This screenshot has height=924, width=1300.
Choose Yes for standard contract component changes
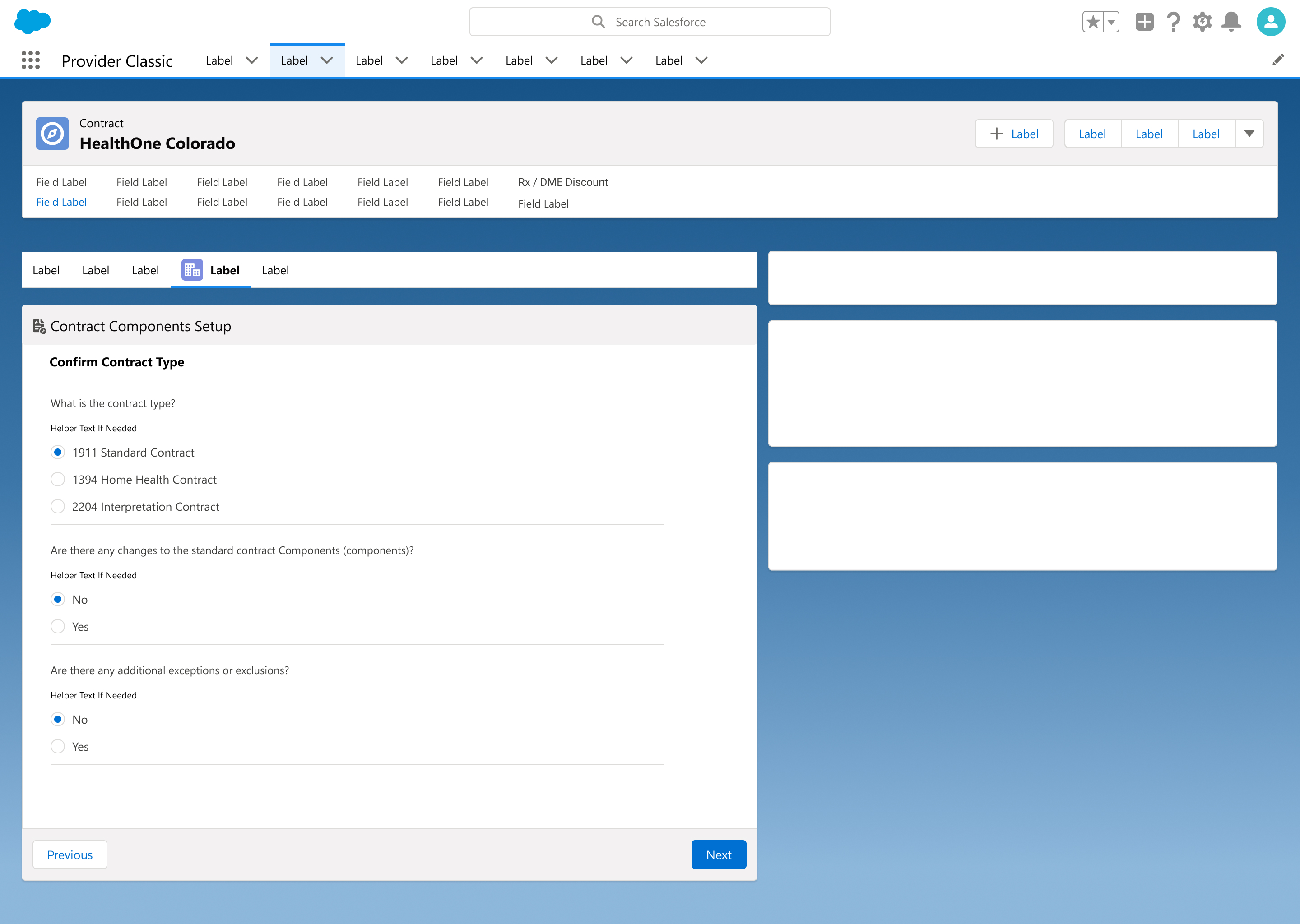[57, 626]
